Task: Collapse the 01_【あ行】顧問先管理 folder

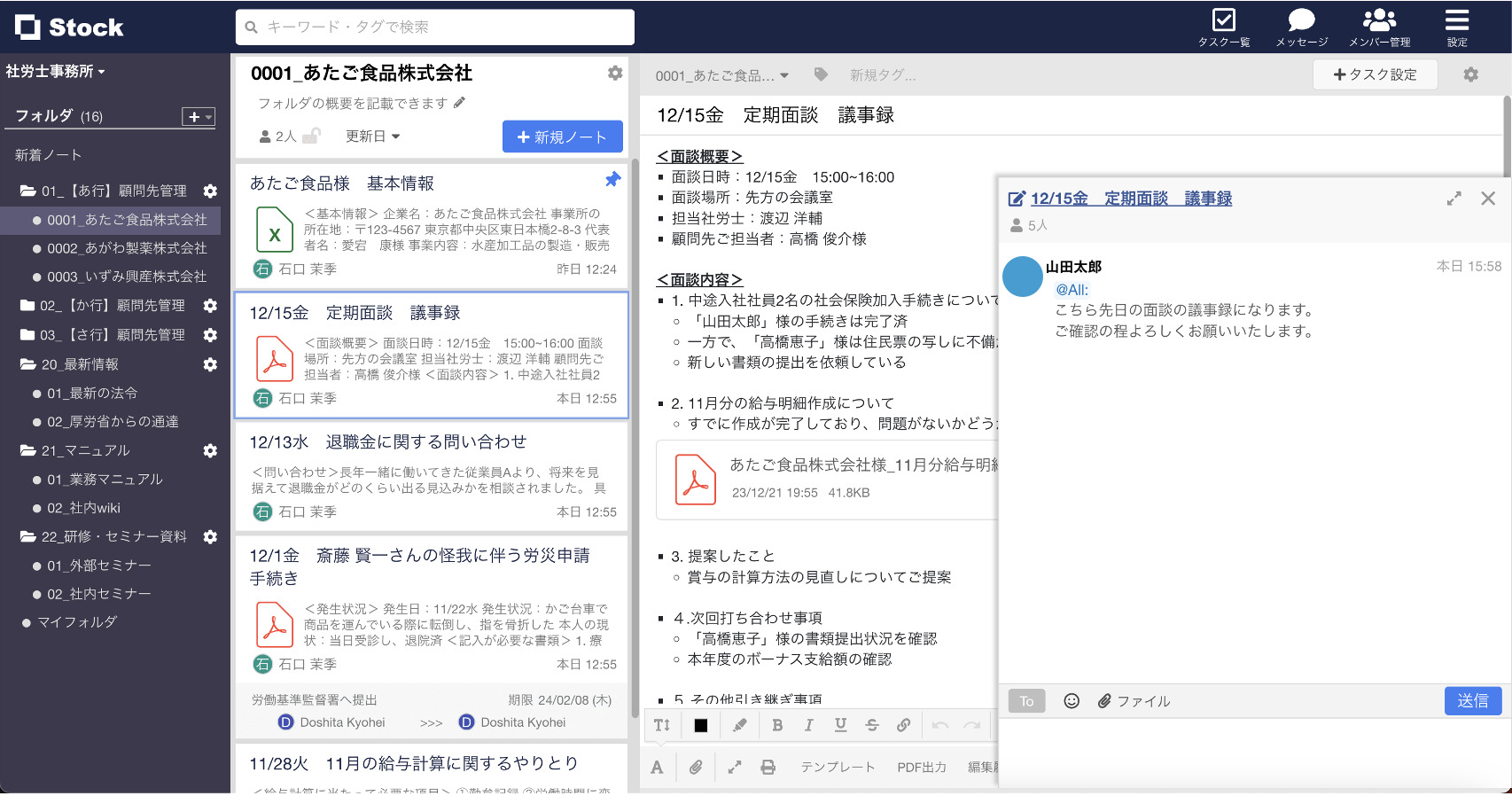Action: (27, 191)
